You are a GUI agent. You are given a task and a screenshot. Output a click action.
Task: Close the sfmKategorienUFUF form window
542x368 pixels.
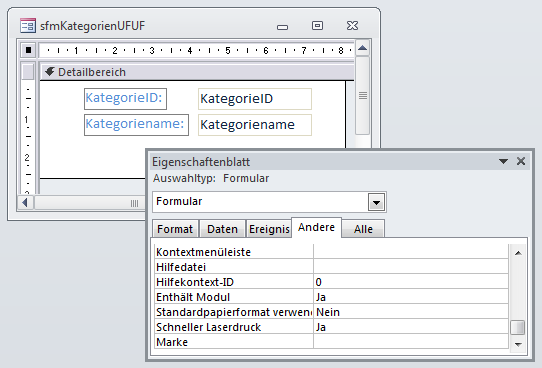[x=352, y=26]
